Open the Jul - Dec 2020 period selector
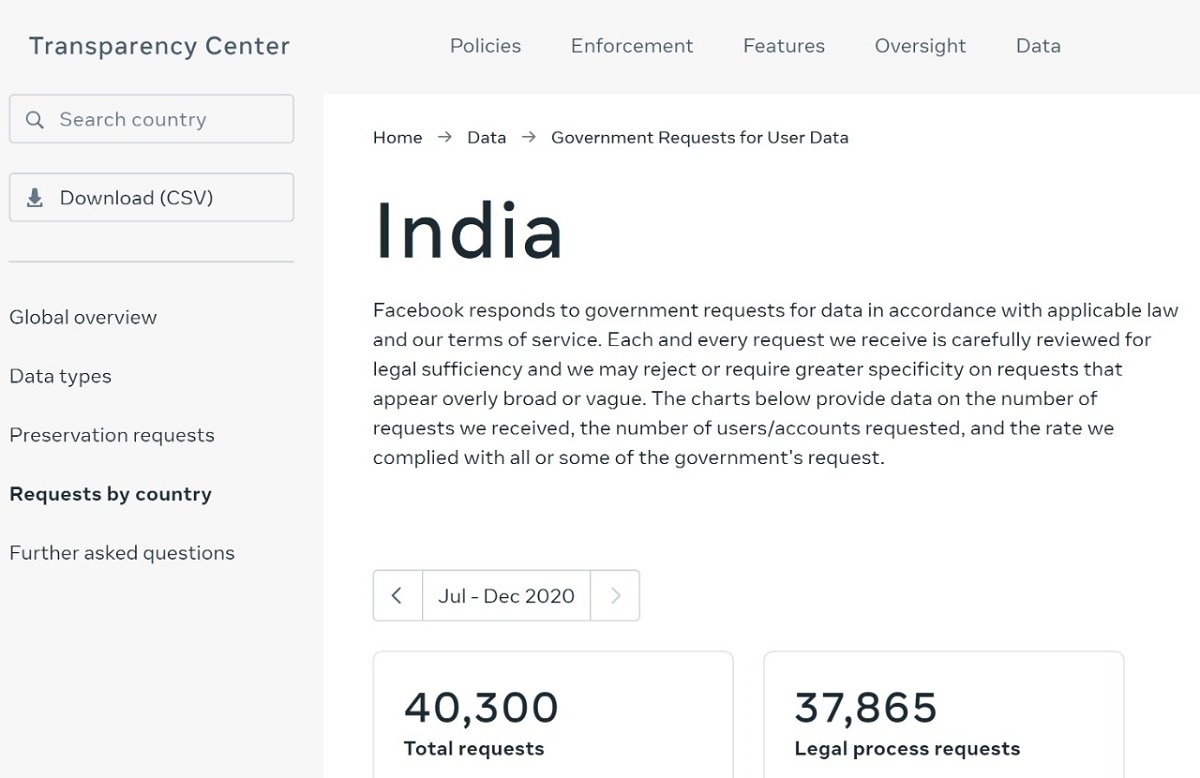The height and width of the screenshot is (778, 1200). (x=506, y=596)
